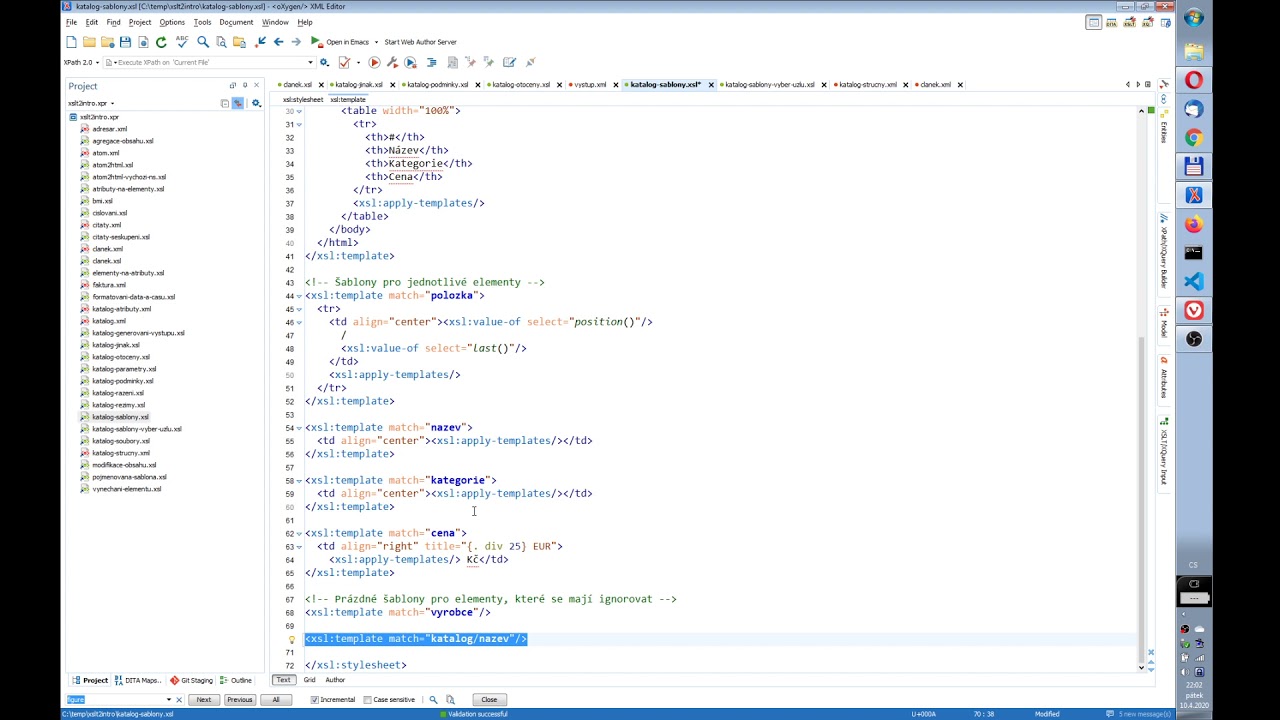Click the Open URL folder icon
The width and height of the screenshot is (1280, 720).
107,42
